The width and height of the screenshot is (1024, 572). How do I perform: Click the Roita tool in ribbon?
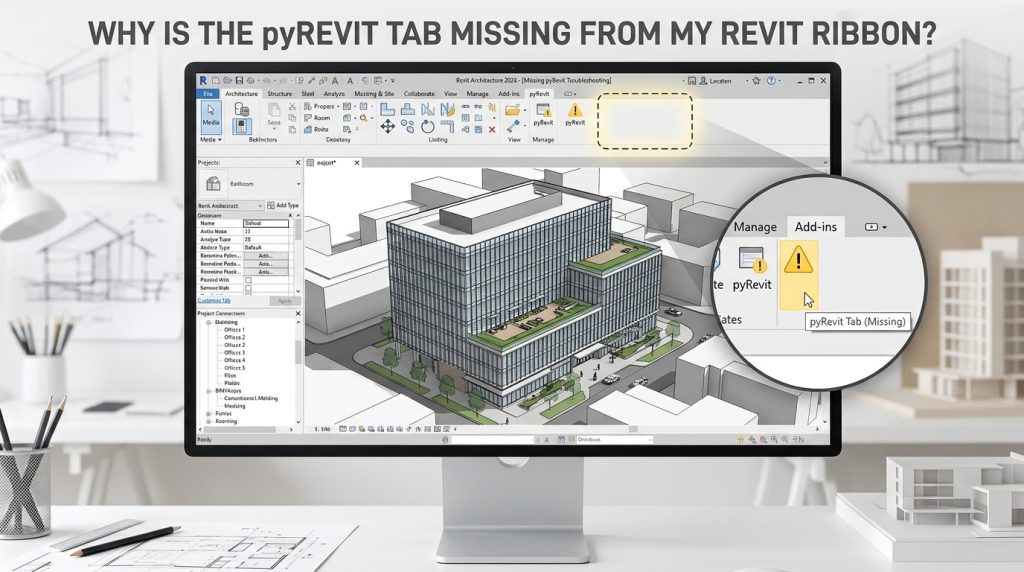pos(317,129)
